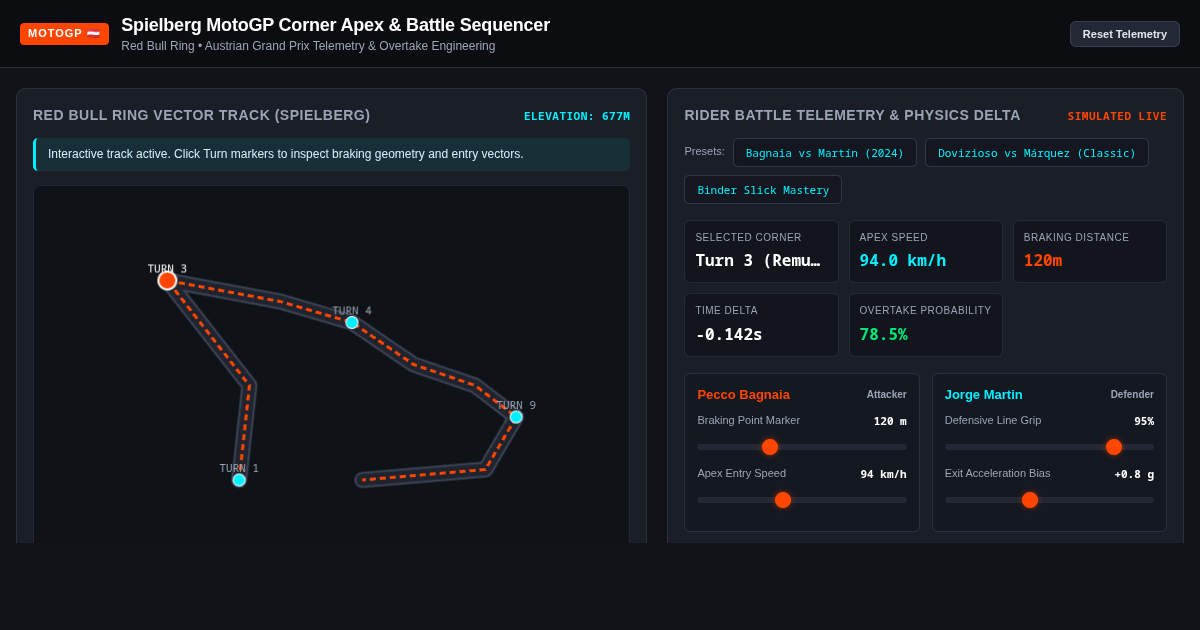Click the Spielberg MotoGP Corner Apex title
The image size is (1200, 630).
pyautogui.click(x=335, y=25)
